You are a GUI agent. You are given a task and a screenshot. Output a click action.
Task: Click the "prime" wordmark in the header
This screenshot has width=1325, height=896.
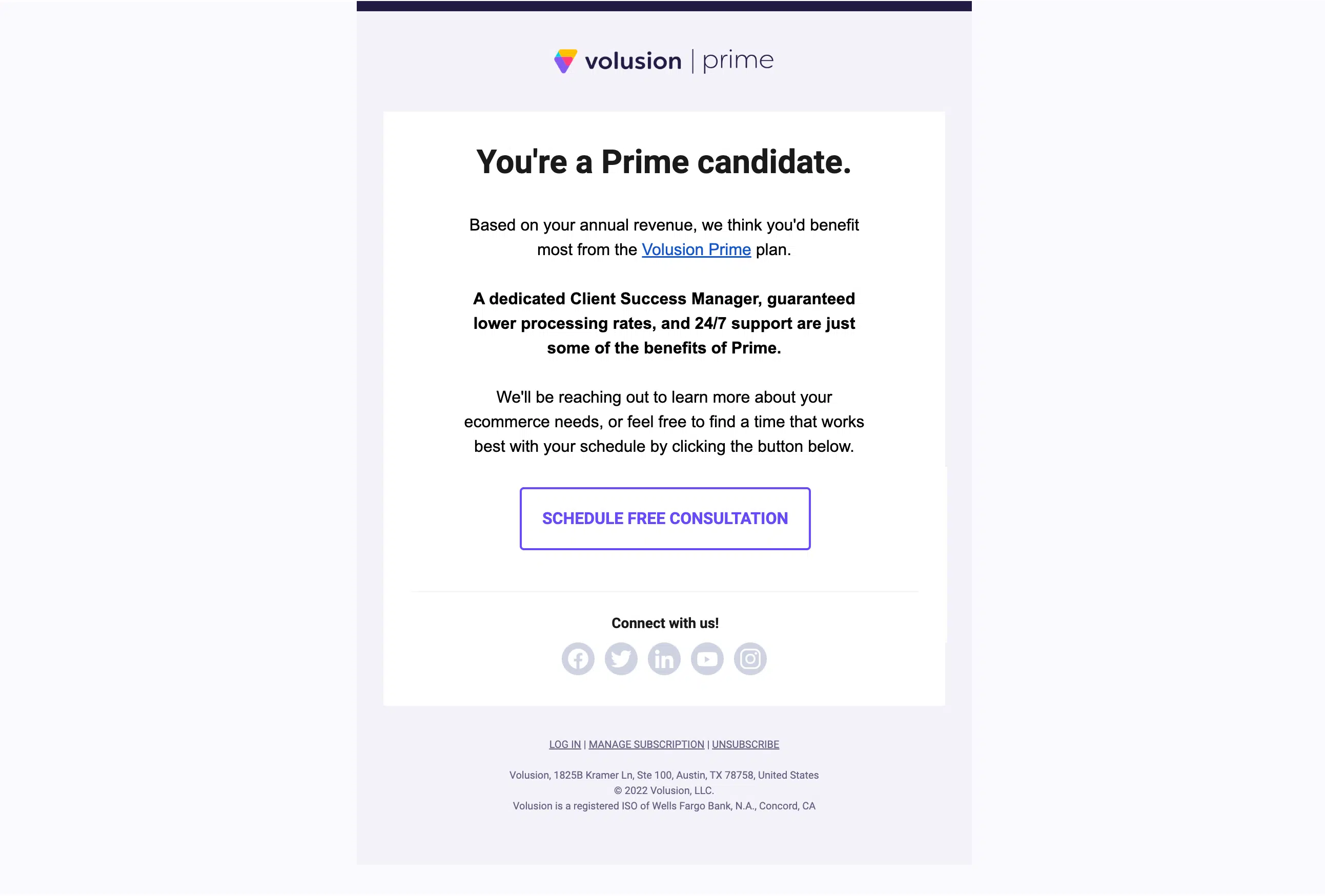(738, 61)
